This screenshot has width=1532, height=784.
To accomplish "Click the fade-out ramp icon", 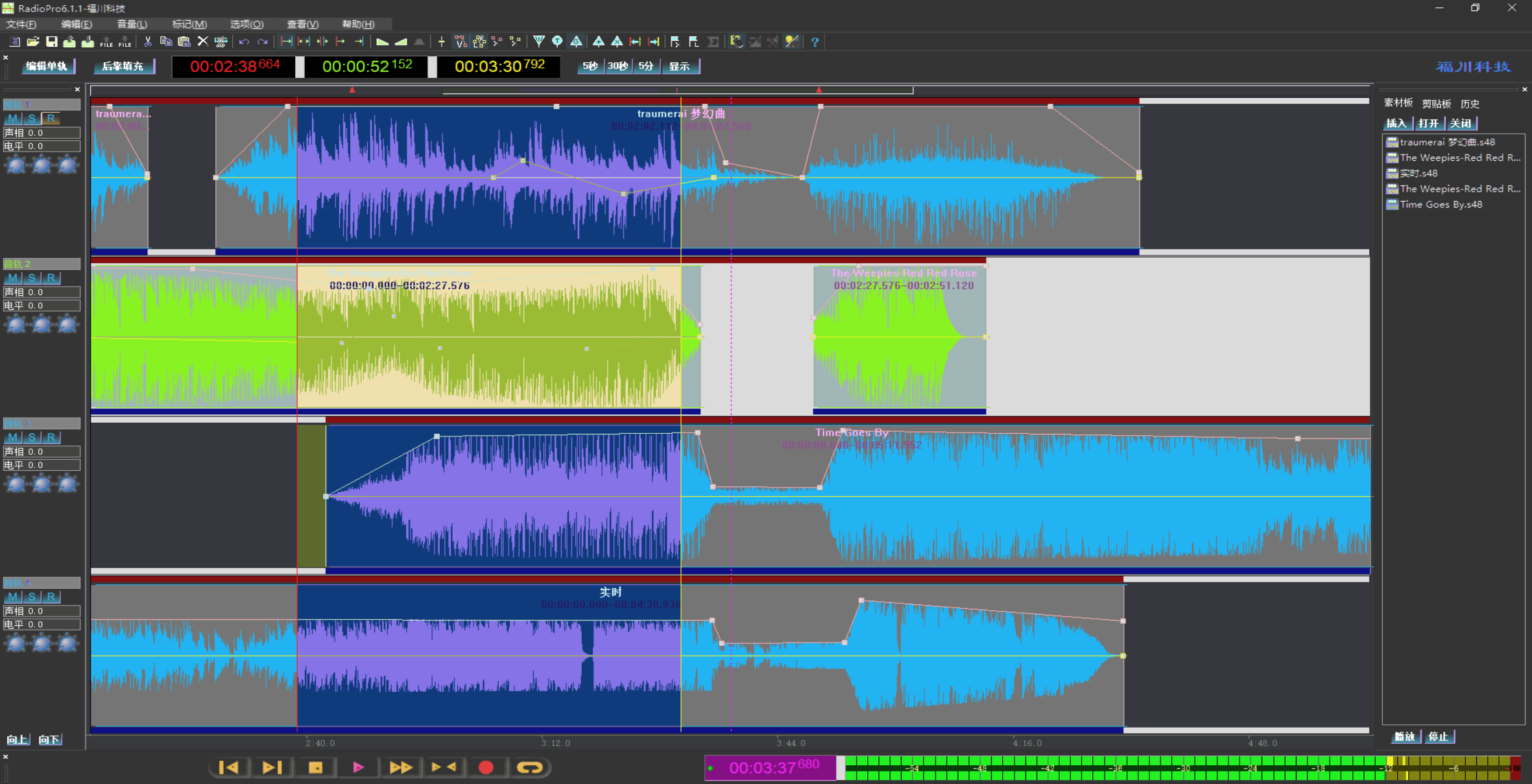I will point(382,42).
